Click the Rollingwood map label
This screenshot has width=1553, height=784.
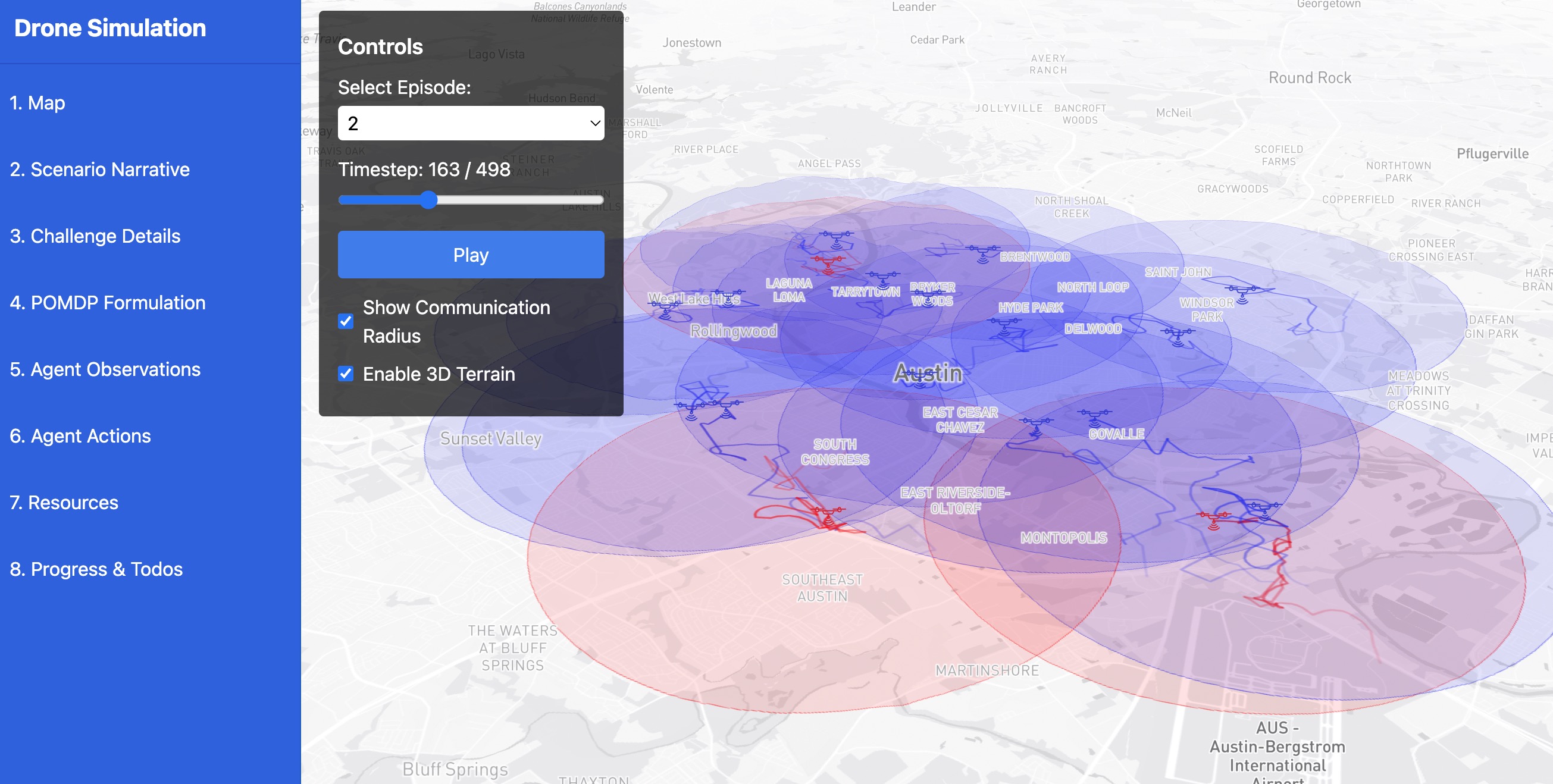733,331
